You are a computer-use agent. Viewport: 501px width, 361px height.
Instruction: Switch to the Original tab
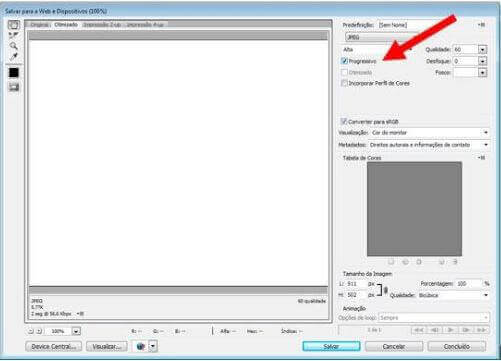coord(40,25)
